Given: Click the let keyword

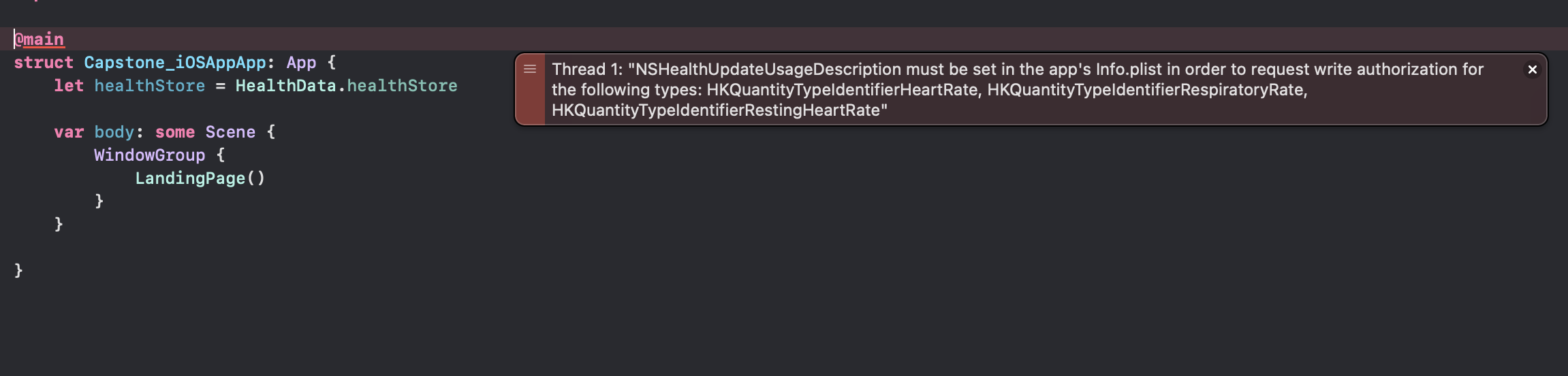Looking at the screenshot, I should pos(69,86).
